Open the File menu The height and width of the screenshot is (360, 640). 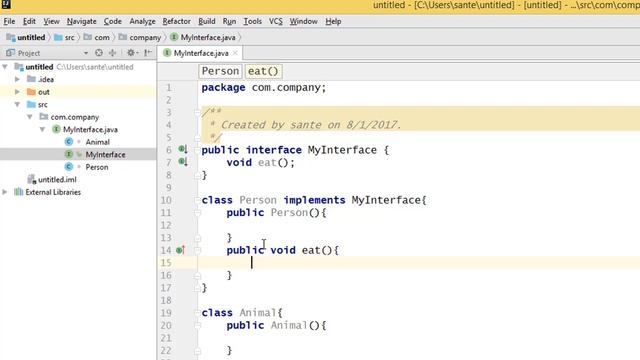[9, 21]
